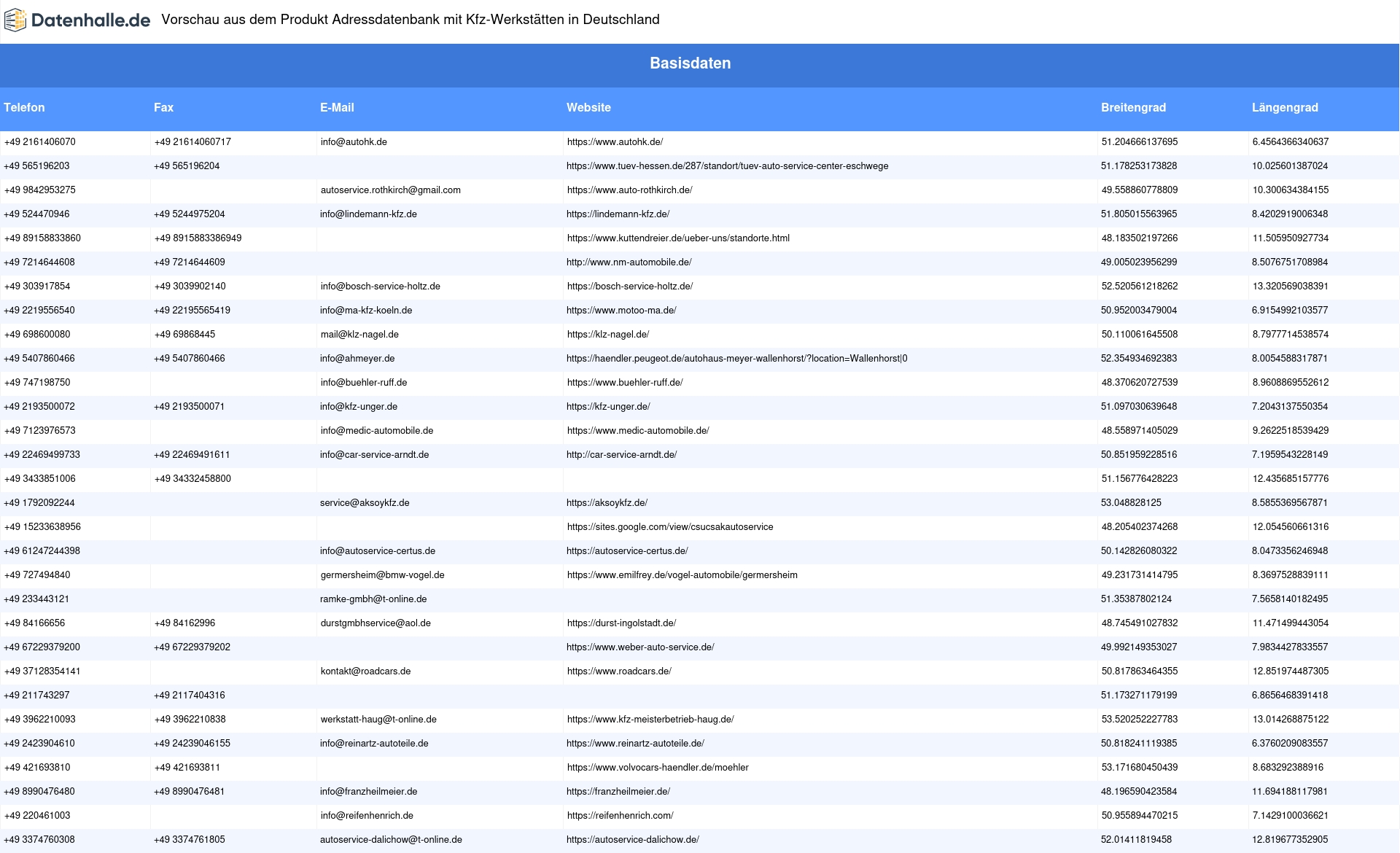1400x853 pixels.
Task: Open the haendler.peugeot.de Wallenhorst website entry
Action: click(x=737, y=359)
